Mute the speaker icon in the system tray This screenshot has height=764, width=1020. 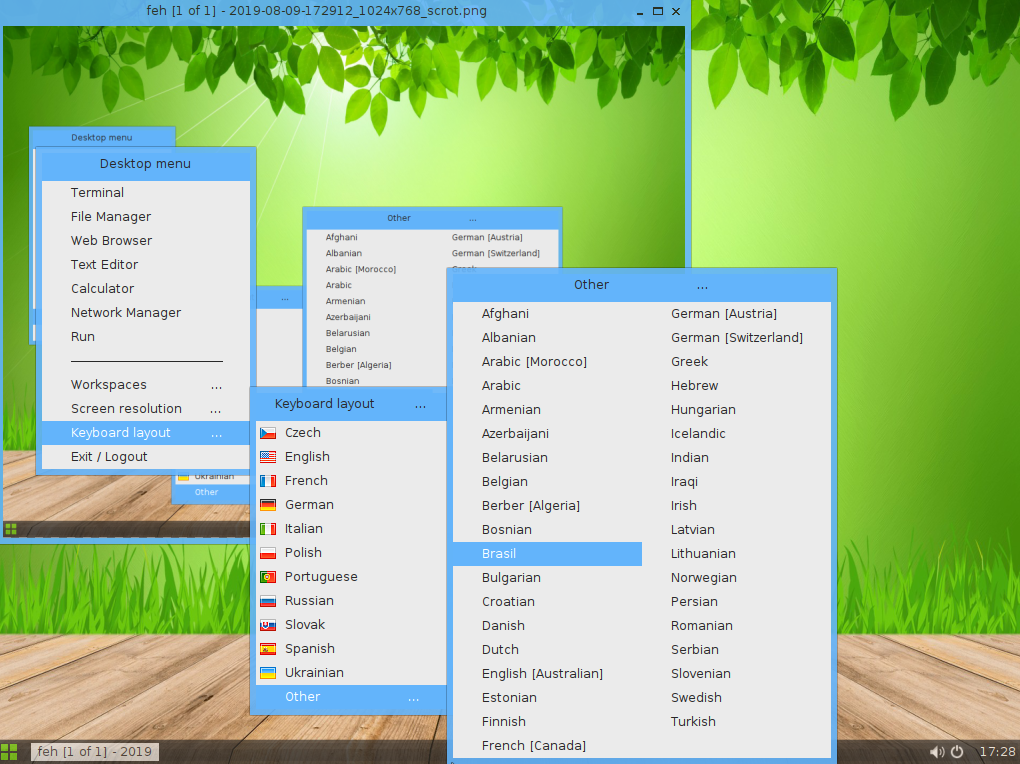(937, 751)
